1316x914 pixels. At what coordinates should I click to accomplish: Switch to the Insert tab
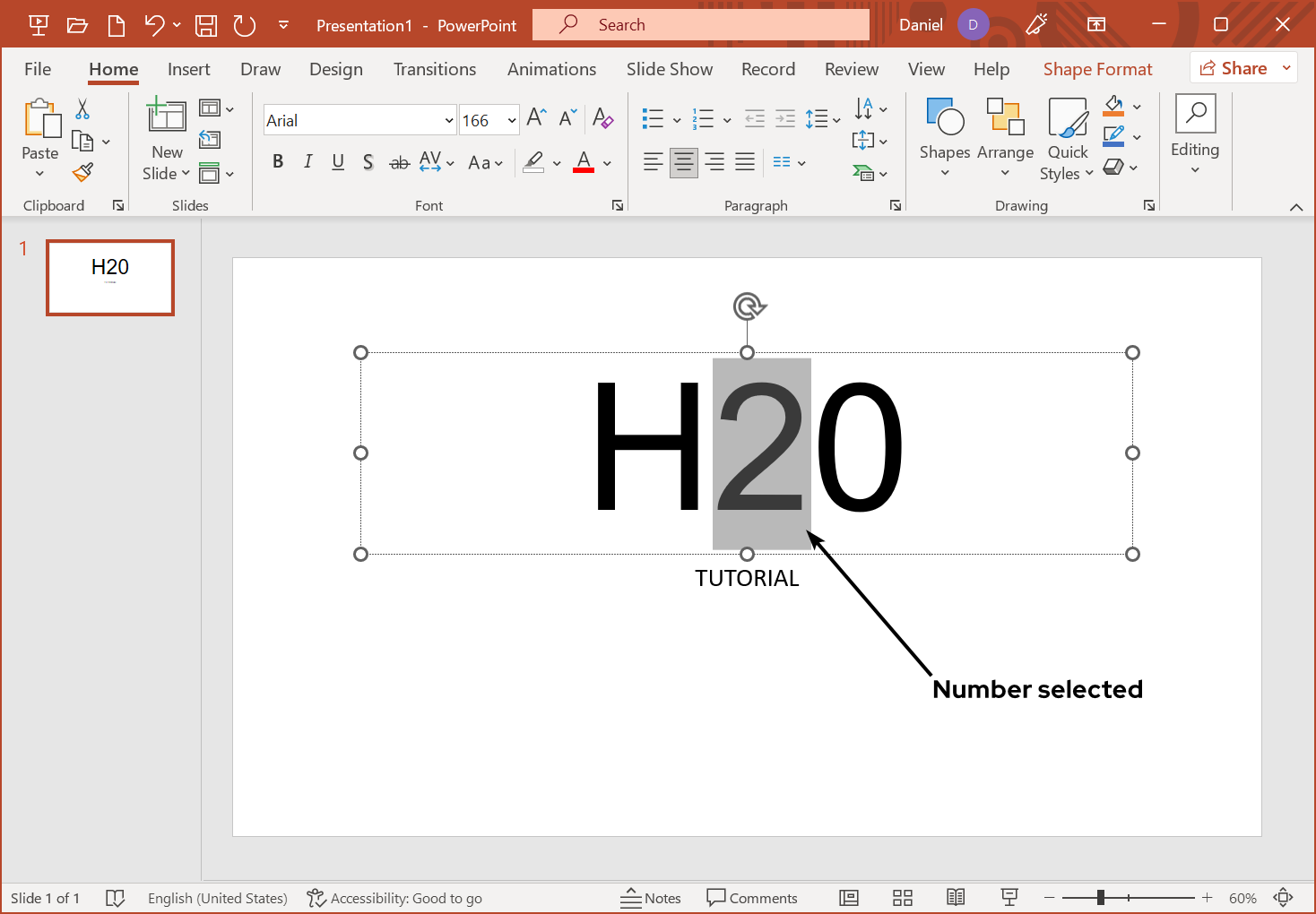(189, 69)
